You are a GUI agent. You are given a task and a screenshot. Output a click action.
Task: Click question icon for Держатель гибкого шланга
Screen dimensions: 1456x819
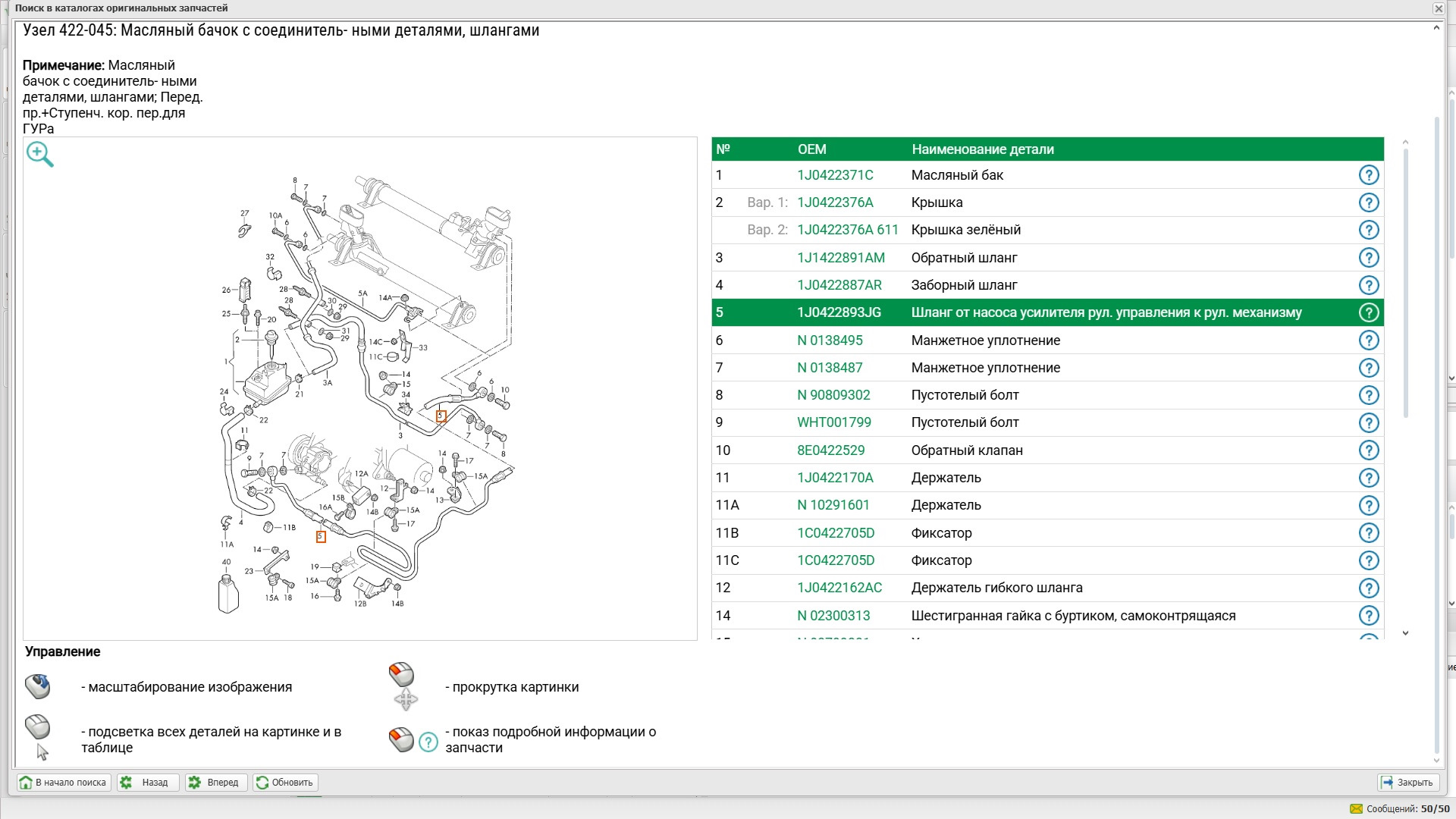[x=1368, y=588]
